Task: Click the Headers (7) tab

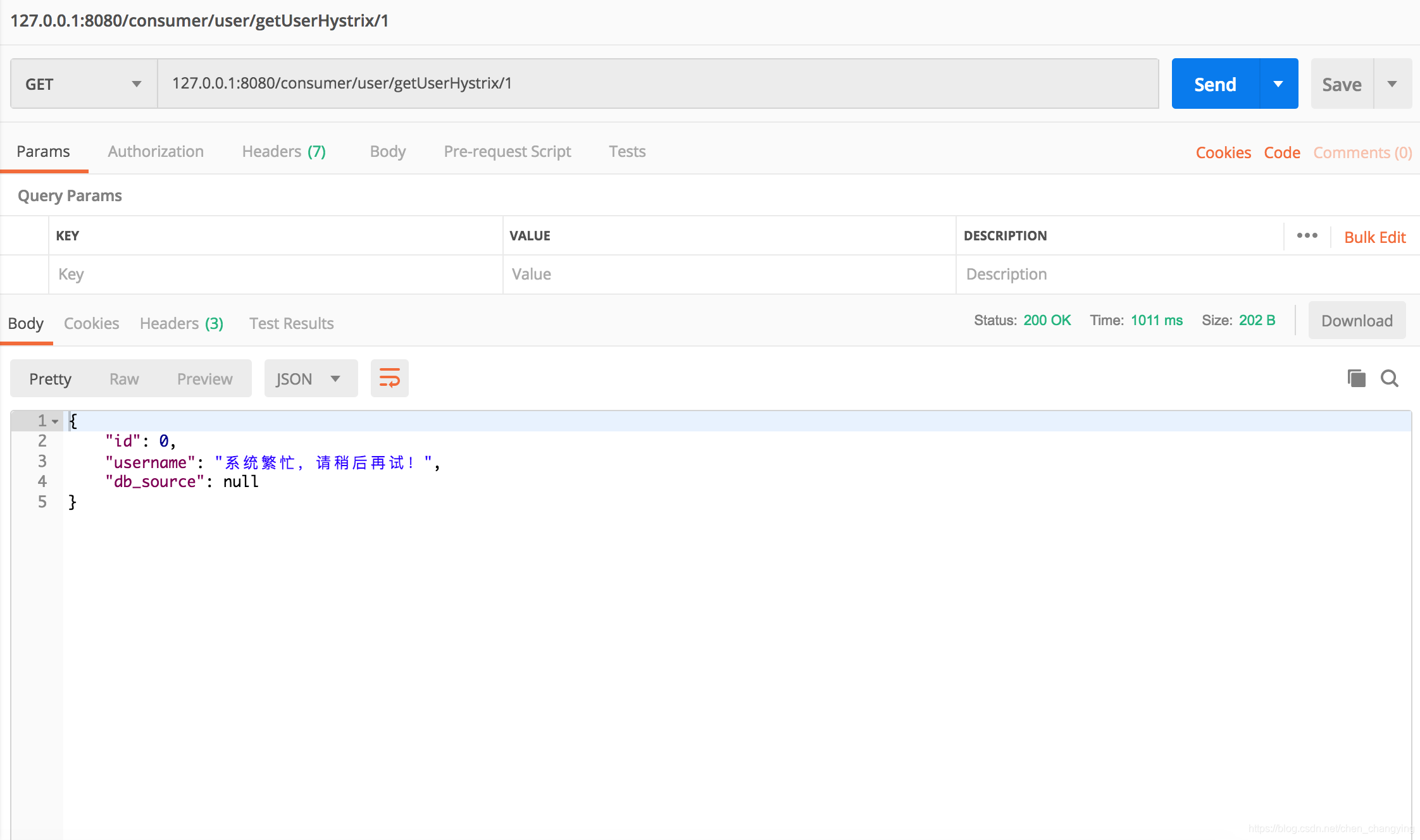Action: click(x=283, y=151)
